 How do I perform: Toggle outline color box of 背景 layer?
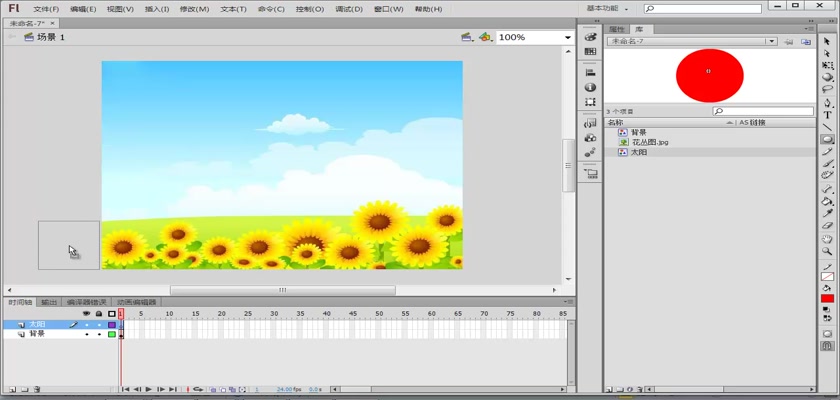112,334
